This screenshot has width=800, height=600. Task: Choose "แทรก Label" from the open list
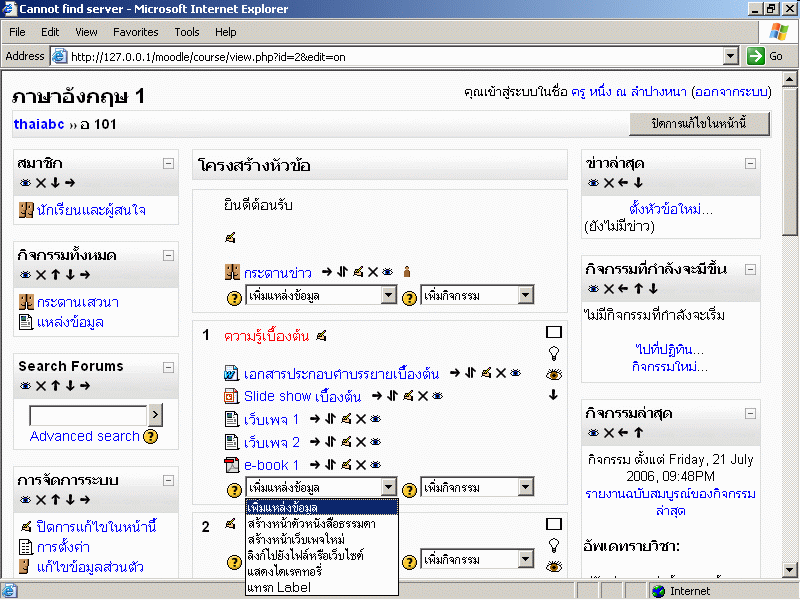pos(279,587)
